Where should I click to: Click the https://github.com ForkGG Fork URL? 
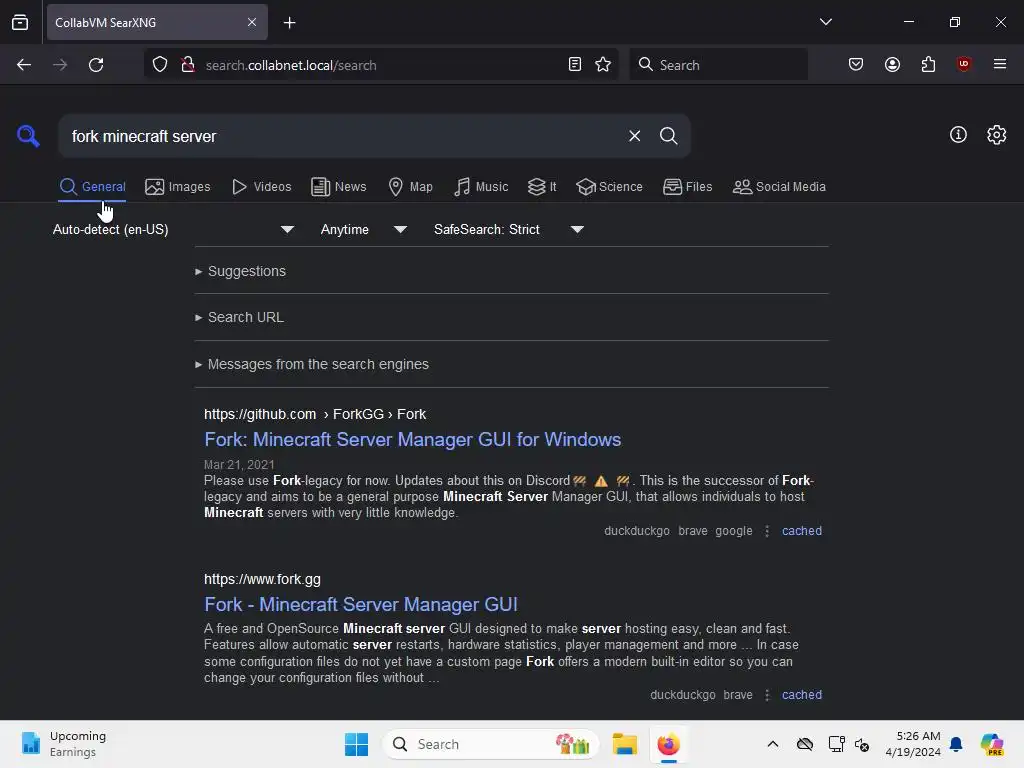(x=315, y=414)
